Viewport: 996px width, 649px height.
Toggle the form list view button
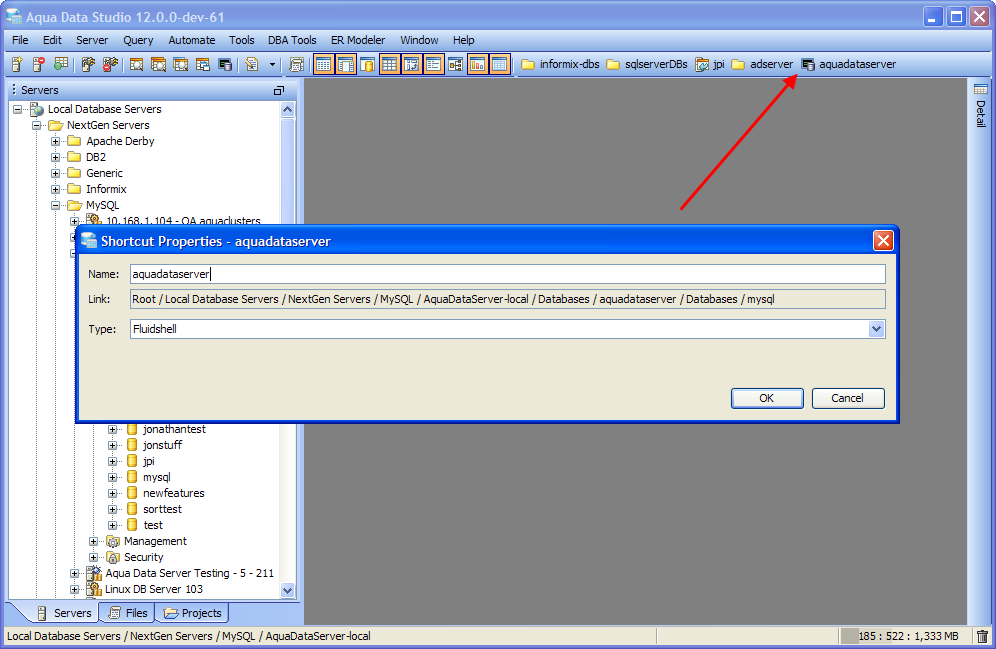coord(433,64)
